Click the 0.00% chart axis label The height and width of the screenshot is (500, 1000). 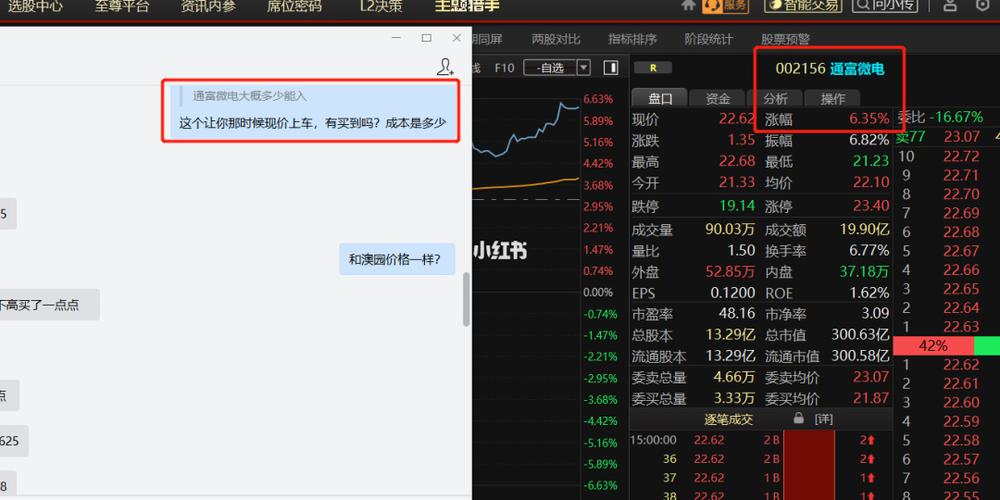(598, 292)
